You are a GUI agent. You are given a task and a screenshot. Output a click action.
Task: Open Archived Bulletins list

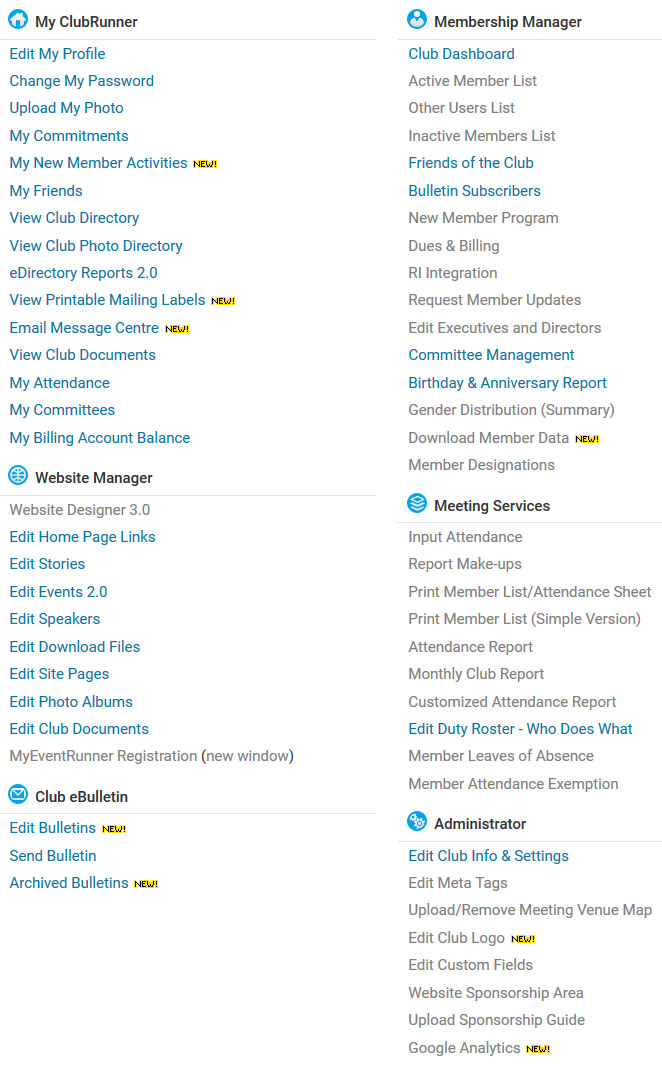pos(69,883)
